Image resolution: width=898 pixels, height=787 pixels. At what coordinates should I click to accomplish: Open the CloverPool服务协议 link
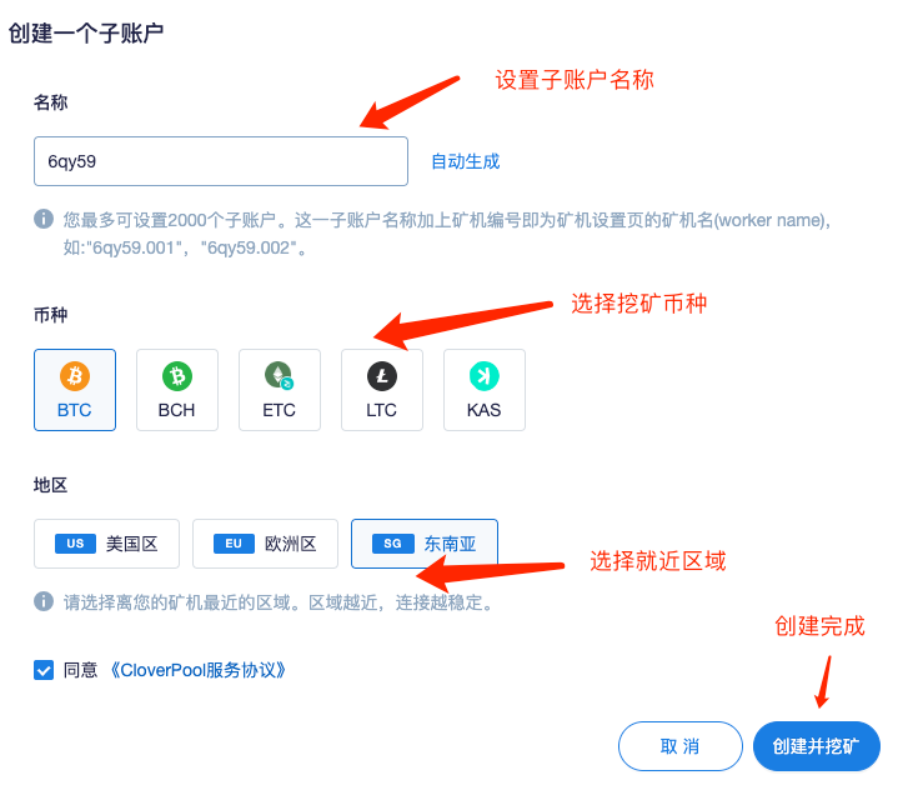pos(198,670)
